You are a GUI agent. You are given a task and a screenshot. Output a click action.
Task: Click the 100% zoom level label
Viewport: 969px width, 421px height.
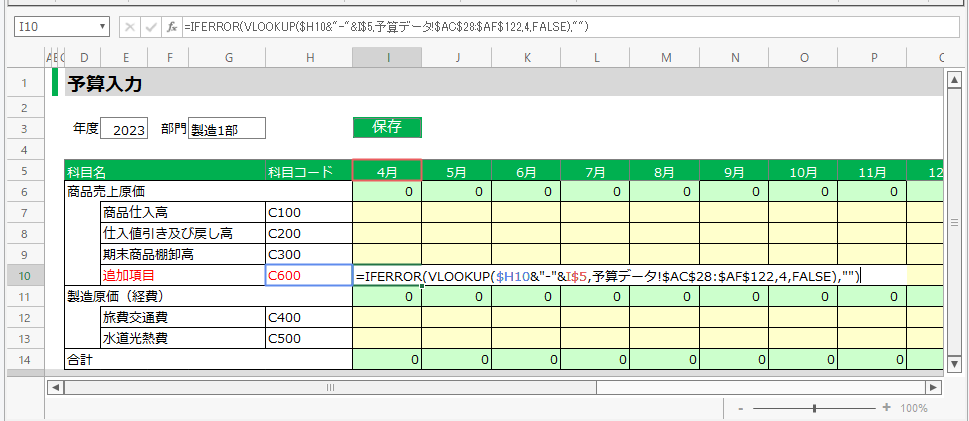[x=915, y=408]
